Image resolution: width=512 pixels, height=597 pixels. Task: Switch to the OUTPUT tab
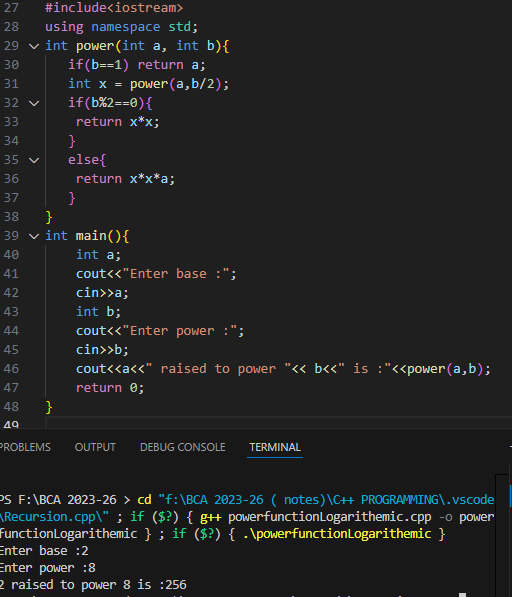tap(95, 447)
